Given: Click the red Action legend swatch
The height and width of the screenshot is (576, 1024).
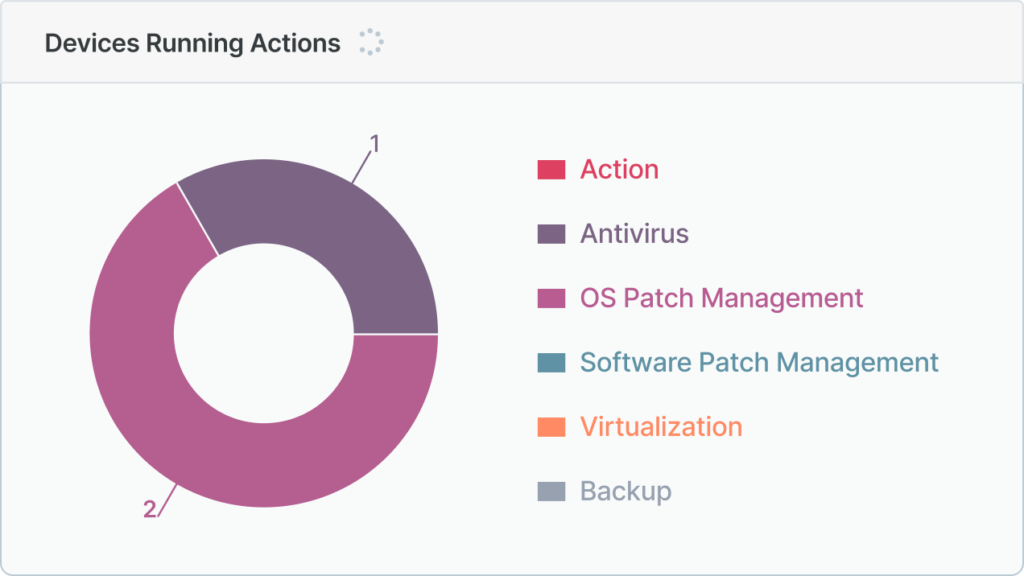Looking at the screenshot, I should 552,170.
